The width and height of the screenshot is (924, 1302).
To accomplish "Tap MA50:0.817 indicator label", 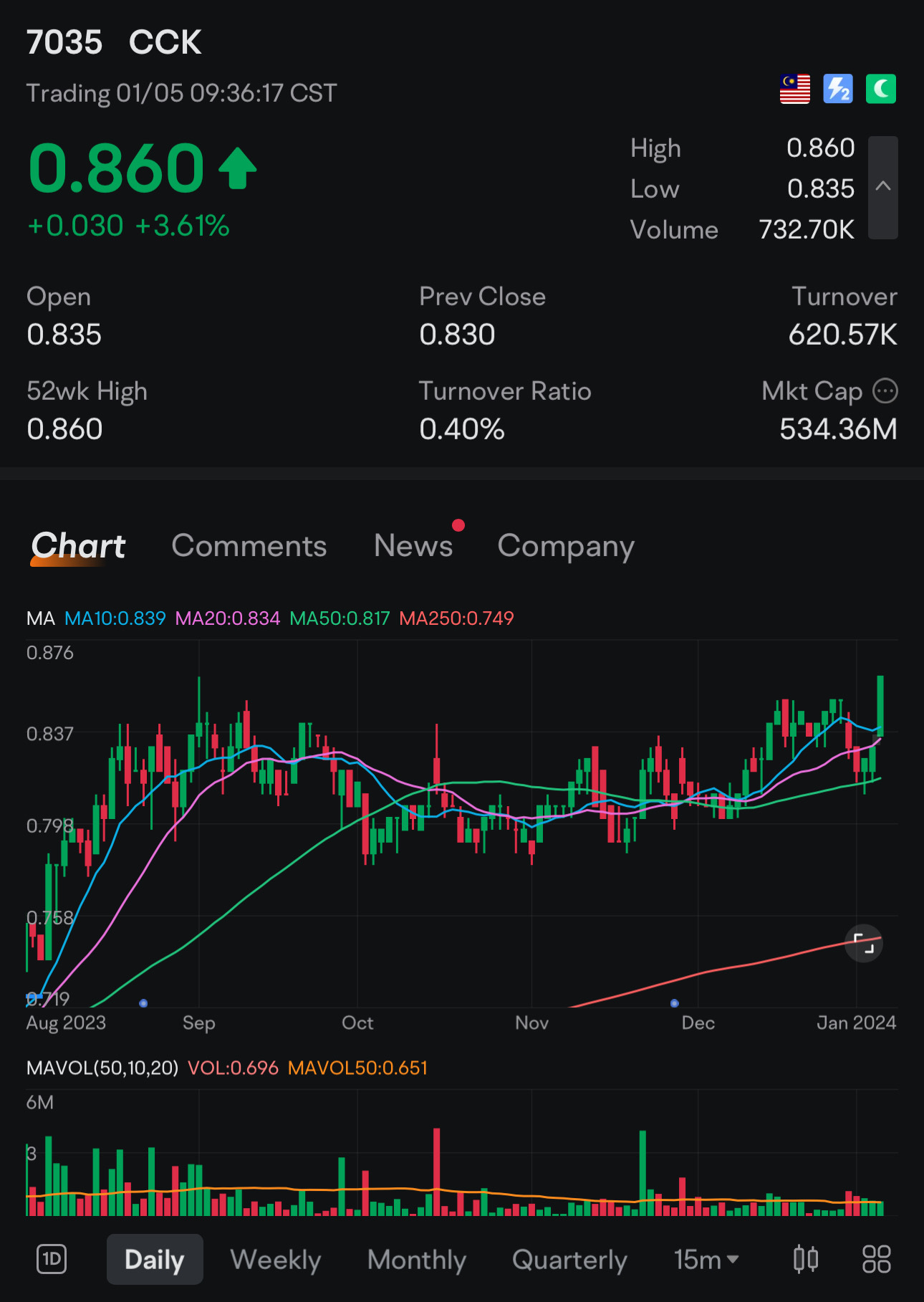I will pyautogui.click(x=340, y=618).
